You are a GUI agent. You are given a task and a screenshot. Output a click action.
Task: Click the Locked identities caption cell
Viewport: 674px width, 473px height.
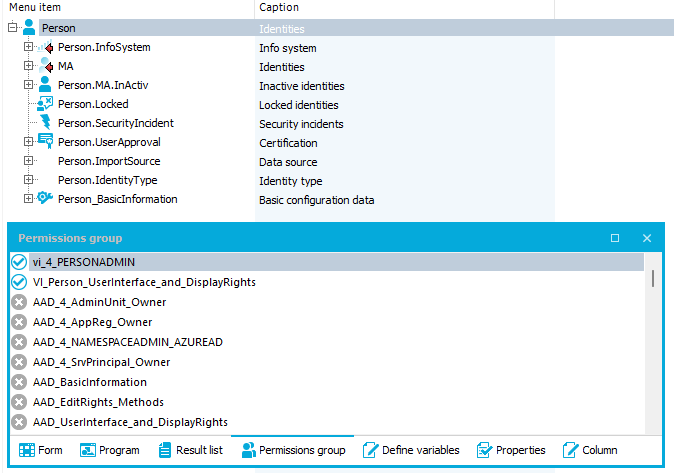[x=299, y=105]
